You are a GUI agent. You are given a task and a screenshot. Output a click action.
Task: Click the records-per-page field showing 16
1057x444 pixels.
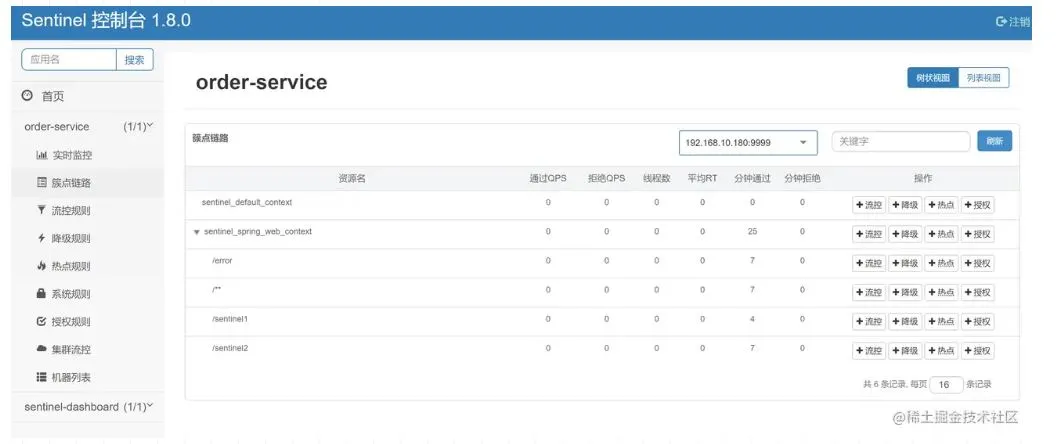click(946, 385)
